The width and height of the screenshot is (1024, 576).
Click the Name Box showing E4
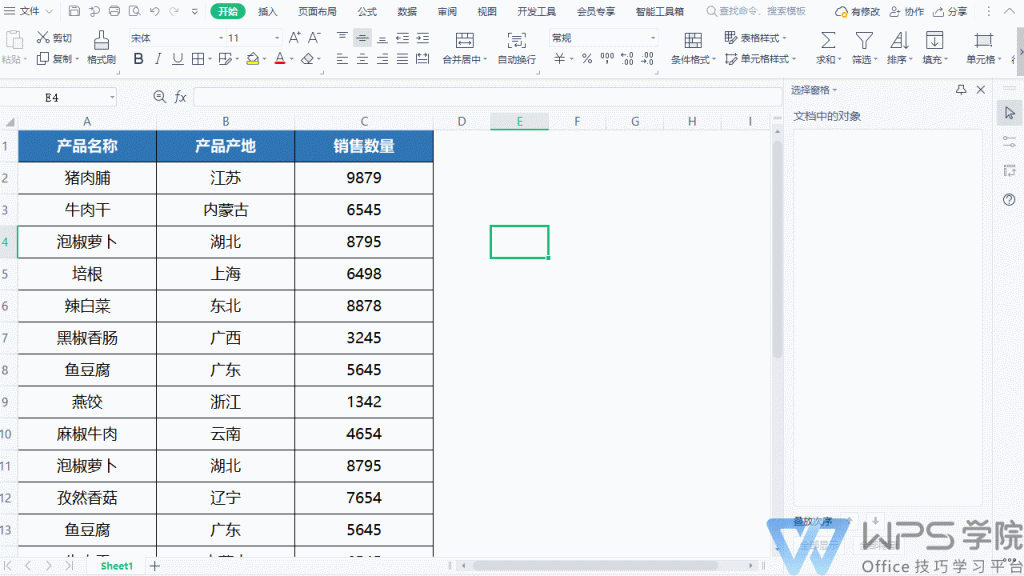coord(59,97)
